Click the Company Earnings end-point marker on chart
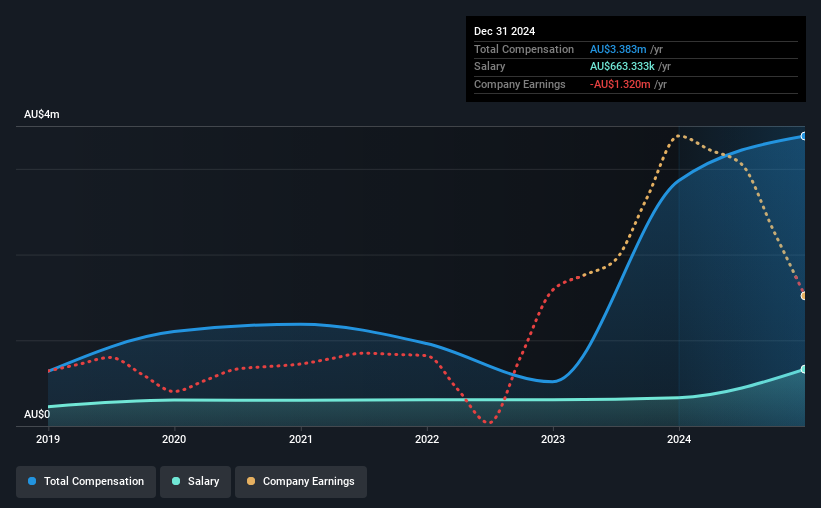The height and width of the screenshot is (508, 821). click(x=804, y=296)
